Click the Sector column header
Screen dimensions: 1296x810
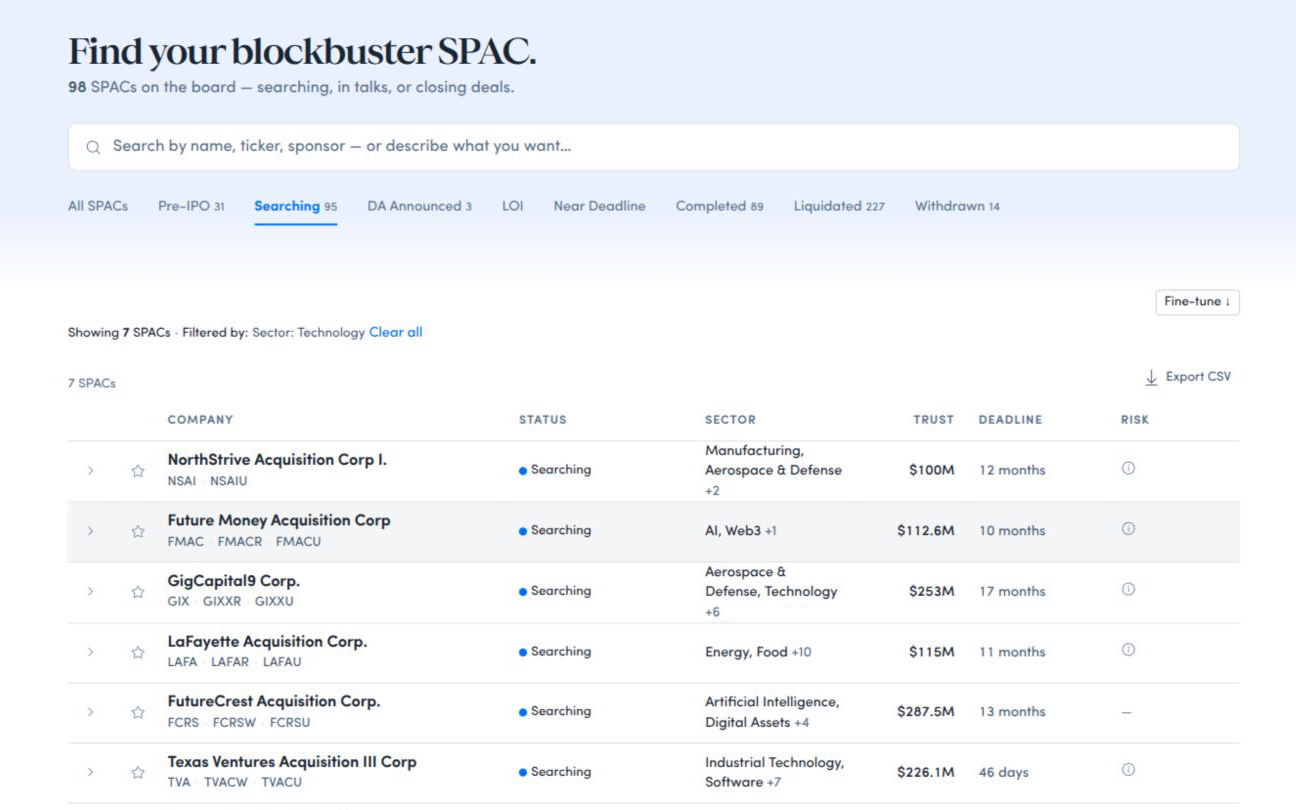tap(730, 420)
